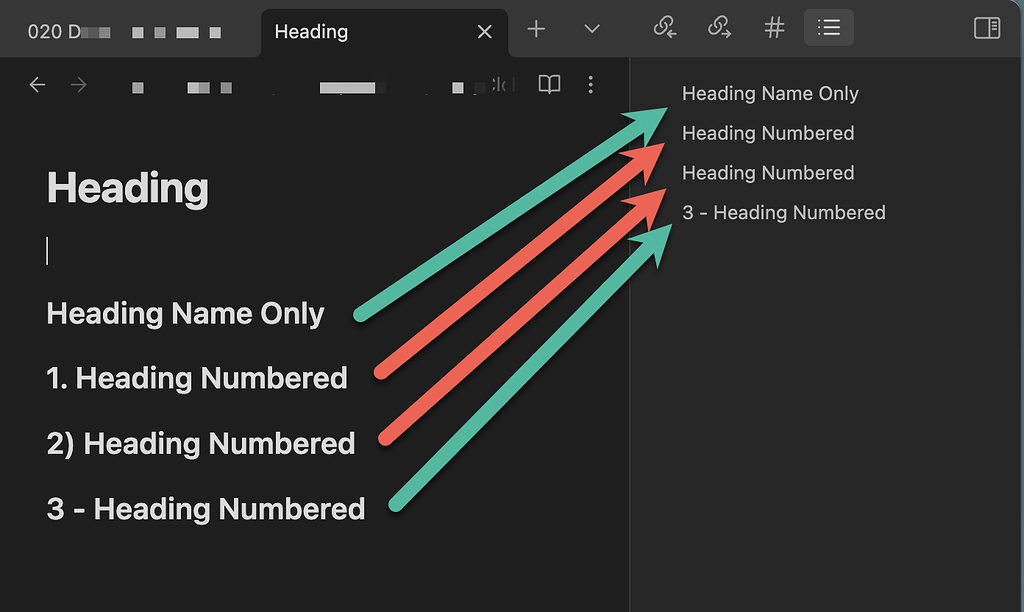1024x612 pixels.
Task: Place cursor in "2) Heading Numbered" editor line
Action: pyautogui.click(x=201, y=444)
